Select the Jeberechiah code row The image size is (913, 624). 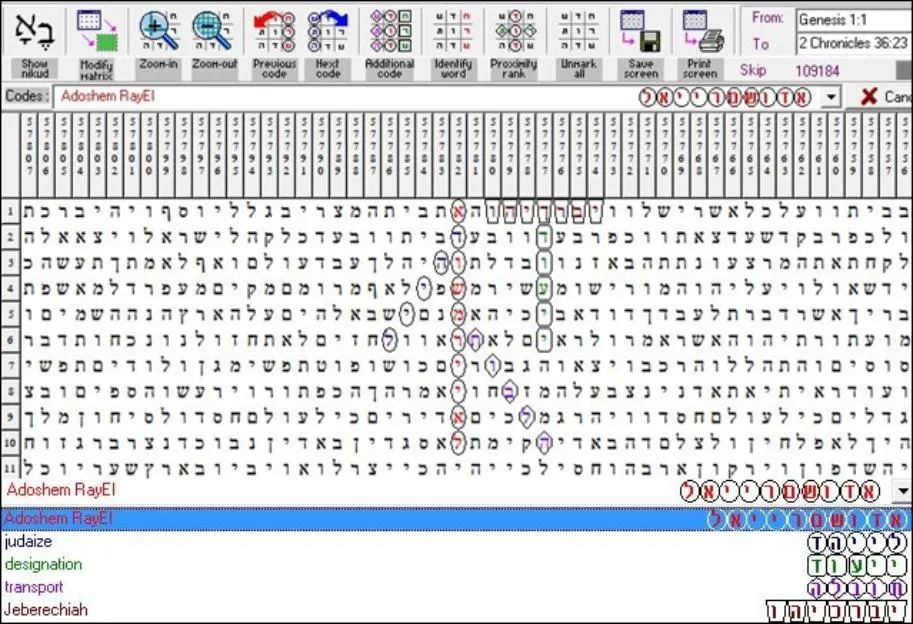click(456, 610)
